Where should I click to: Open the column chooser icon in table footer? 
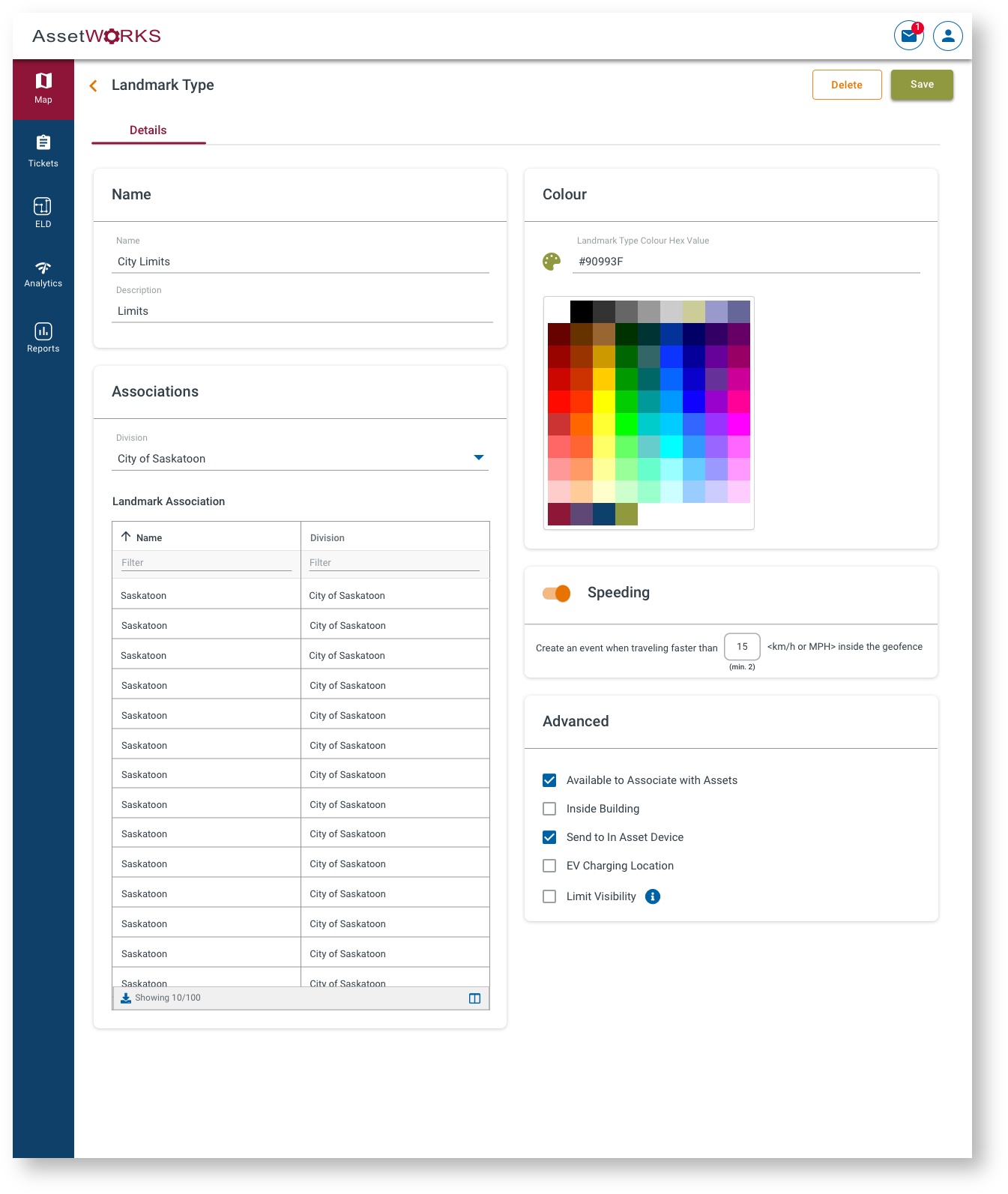coord(474,998)
